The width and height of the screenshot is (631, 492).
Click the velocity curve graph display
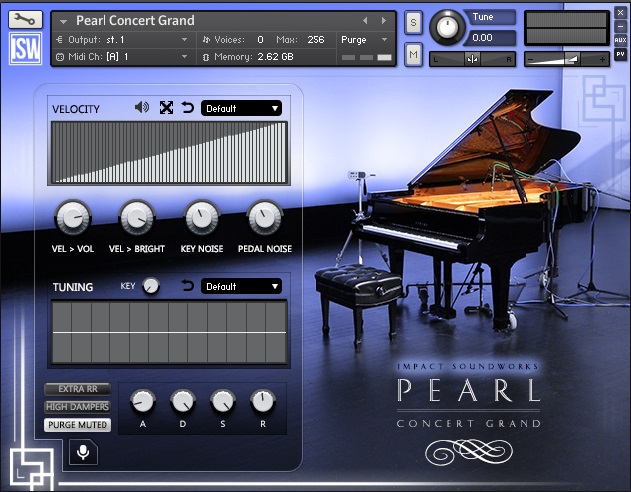(x=168, y=153)
